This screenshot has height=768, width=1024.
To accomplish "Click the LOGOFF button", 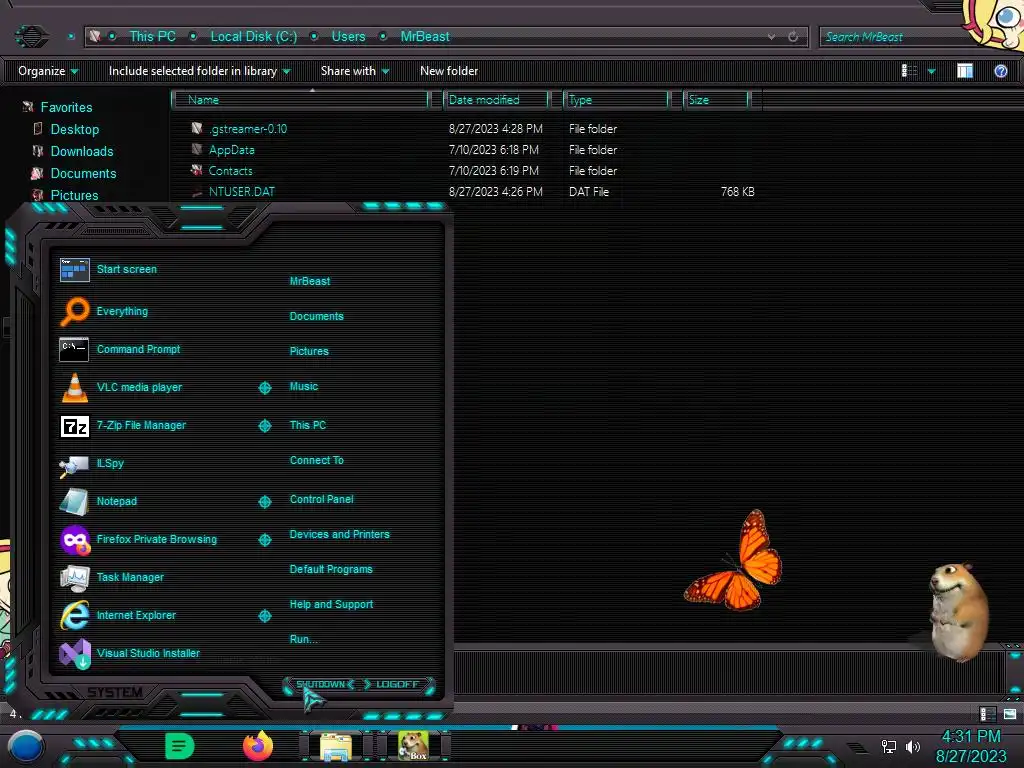I will click(397, 684).
